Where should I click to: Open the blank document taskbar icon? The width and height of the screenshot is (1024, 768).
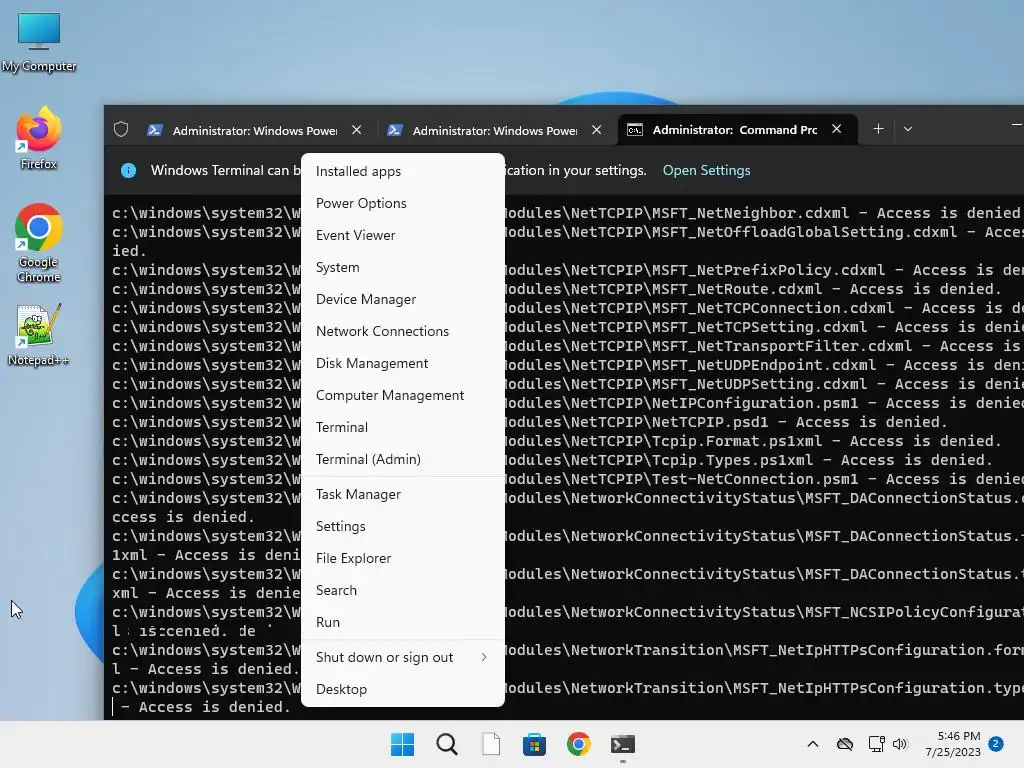491,744
